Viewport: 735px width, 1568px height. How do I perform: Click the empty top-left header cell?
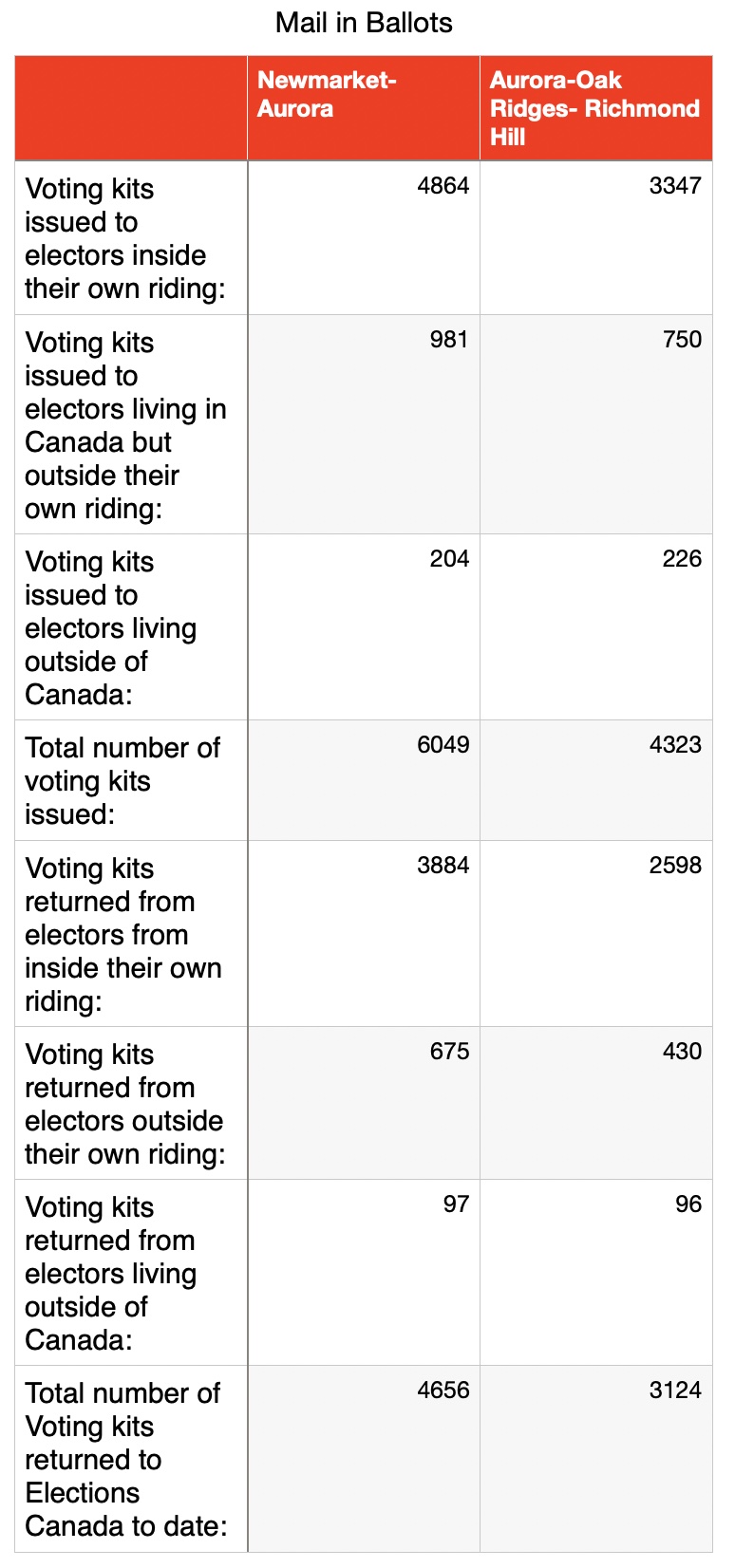click(131, 108)
